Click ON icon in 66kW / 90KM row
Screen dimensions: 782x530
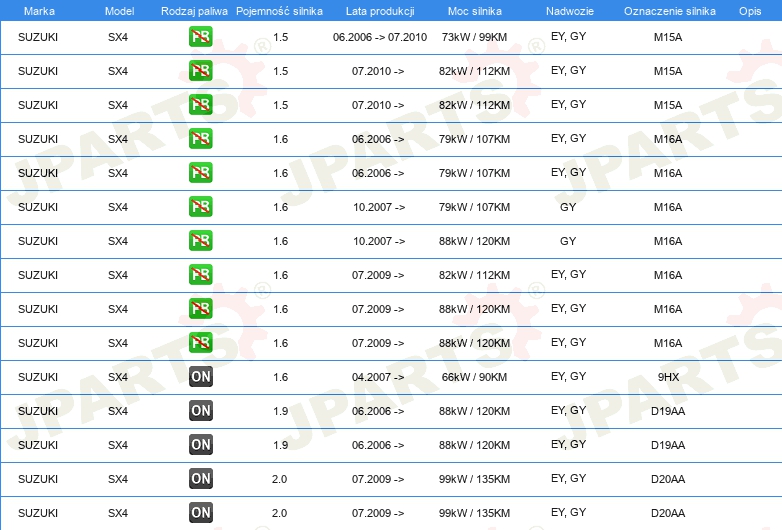coord(200,377)
